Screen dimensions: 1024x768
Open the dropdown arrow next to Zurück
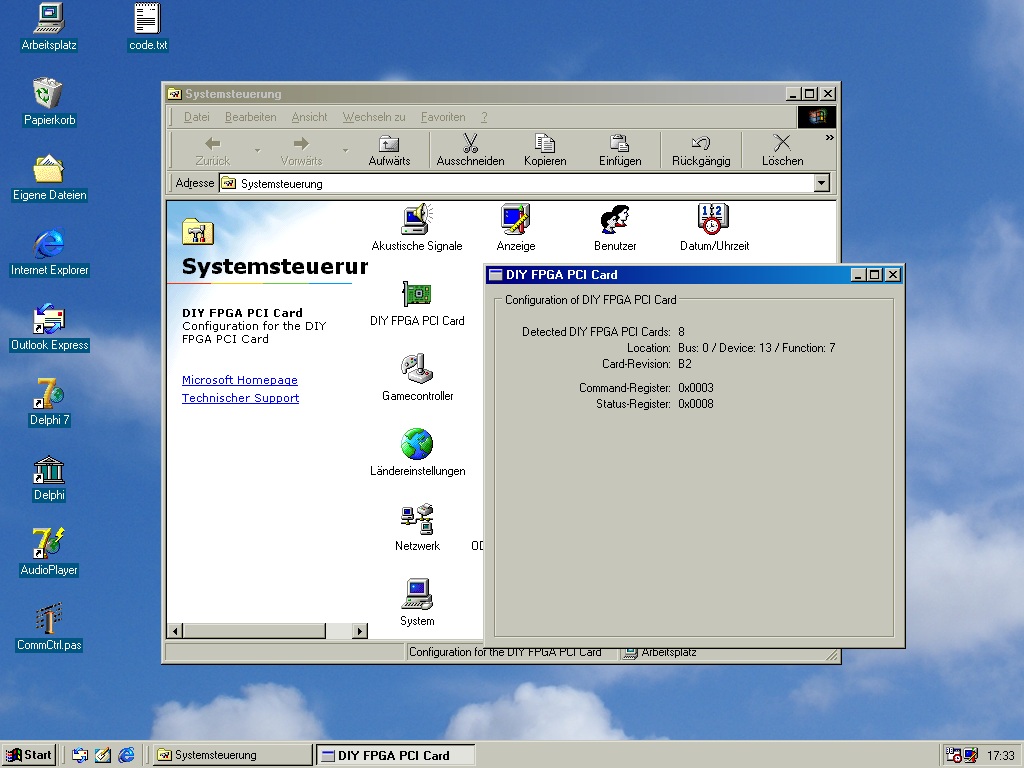257,151
